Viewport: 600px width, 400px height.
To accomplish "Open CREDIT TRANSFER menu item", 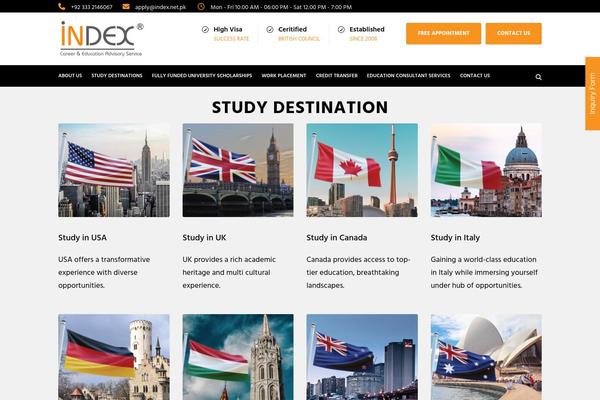I will pyautogui.click(x=336, y=76).
